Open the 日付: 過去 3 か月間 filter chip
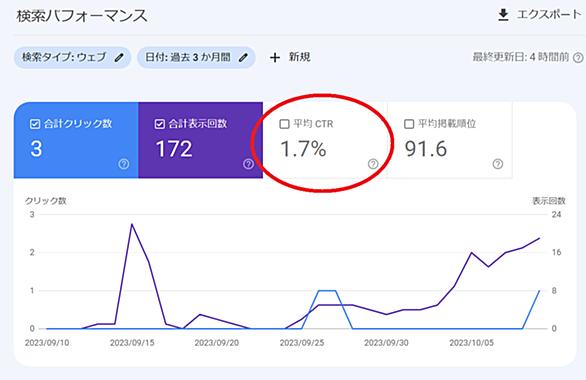The width and height of the screenshot is (586, 380). [x=196, y=58]
